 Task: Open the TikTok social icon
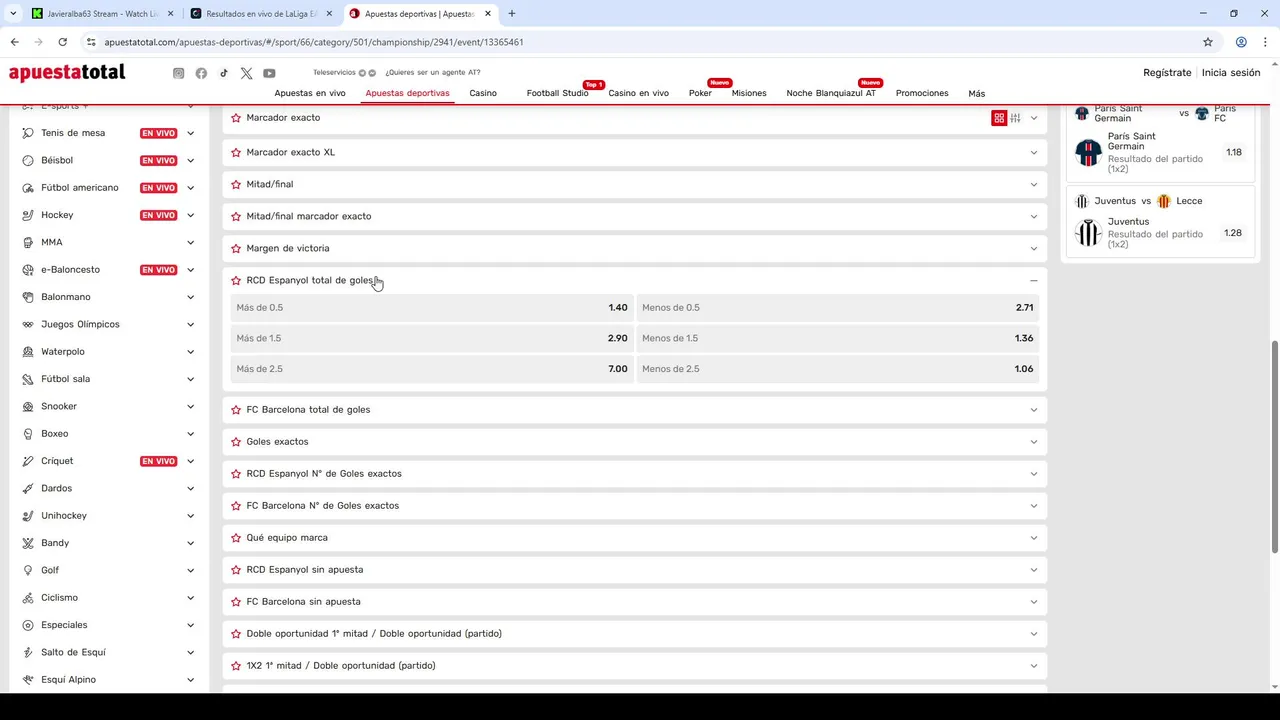(224, 73)
